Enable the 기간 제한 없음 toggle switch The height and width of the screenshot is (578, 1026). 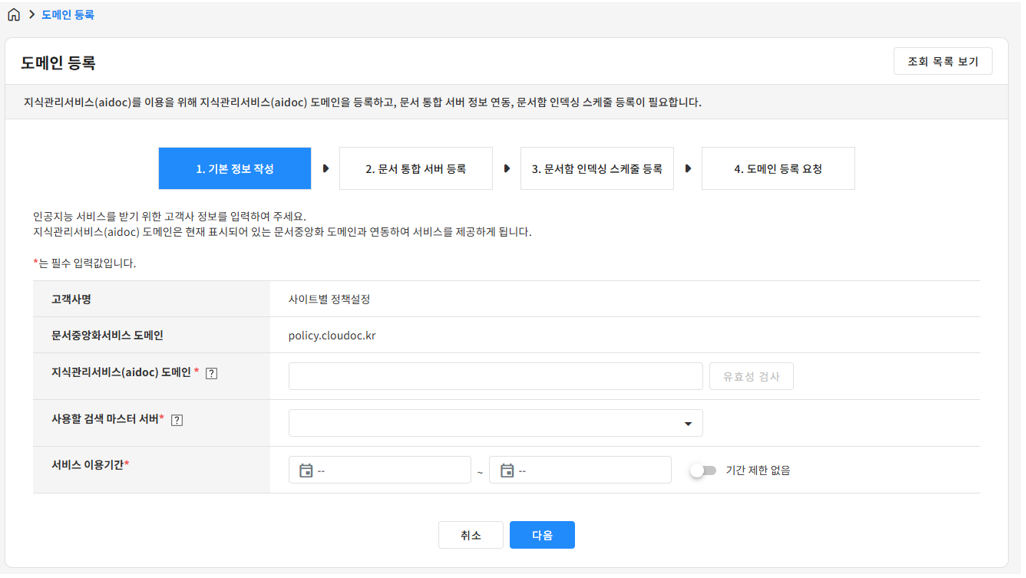pos(703,470)
